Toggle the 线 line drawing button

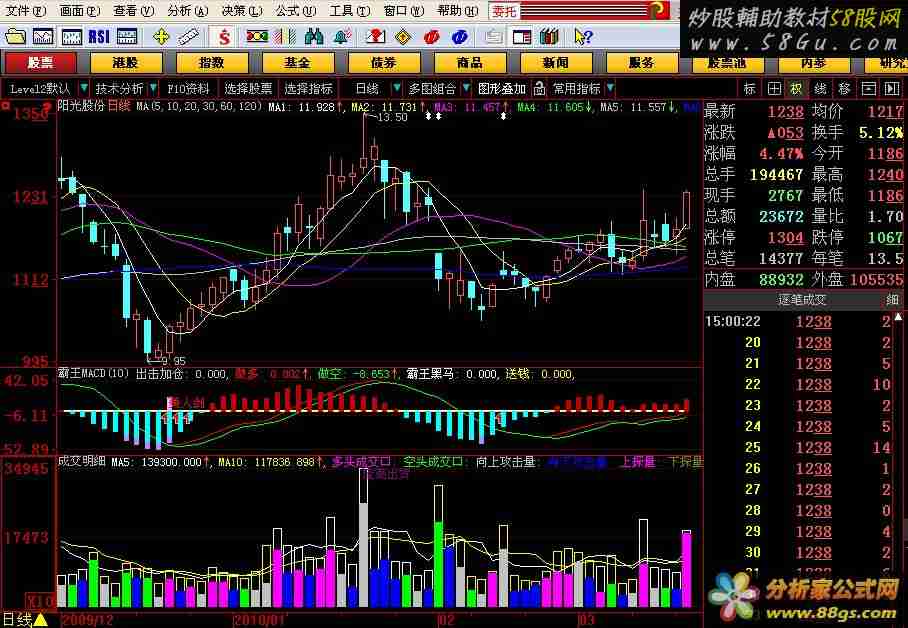click(821, 89)
